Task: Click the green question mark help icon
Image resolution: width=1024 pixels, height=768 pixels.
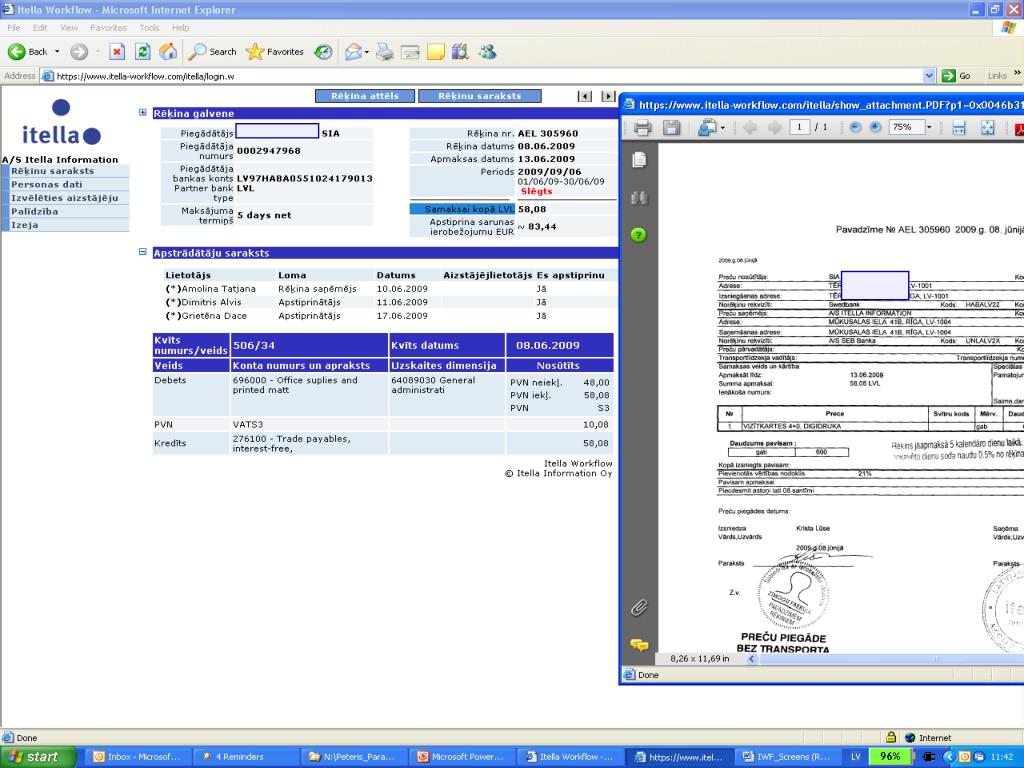Action: point(639,235)
